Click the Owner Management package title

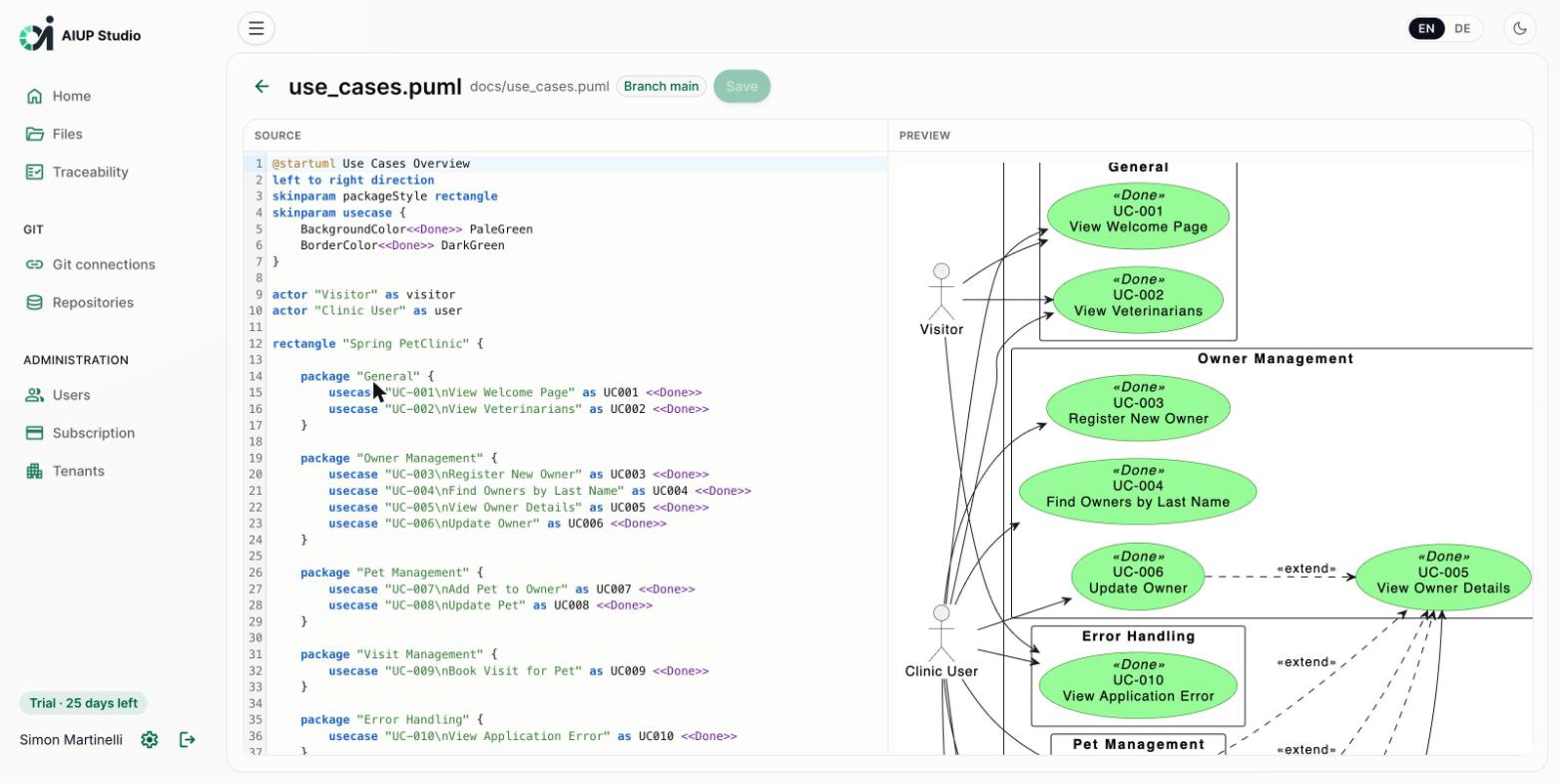1276,359
